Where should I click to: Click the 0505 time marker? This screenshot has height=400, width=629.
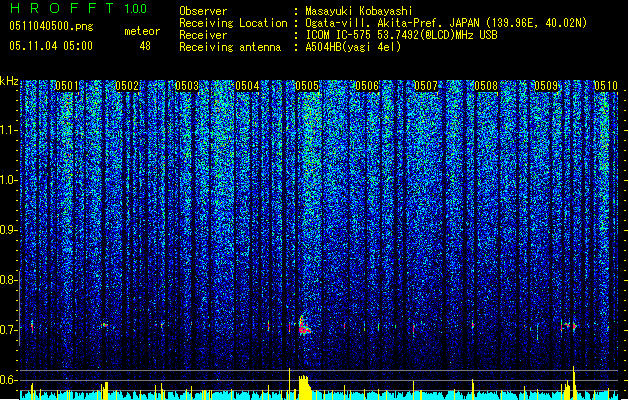coord(306,86)
